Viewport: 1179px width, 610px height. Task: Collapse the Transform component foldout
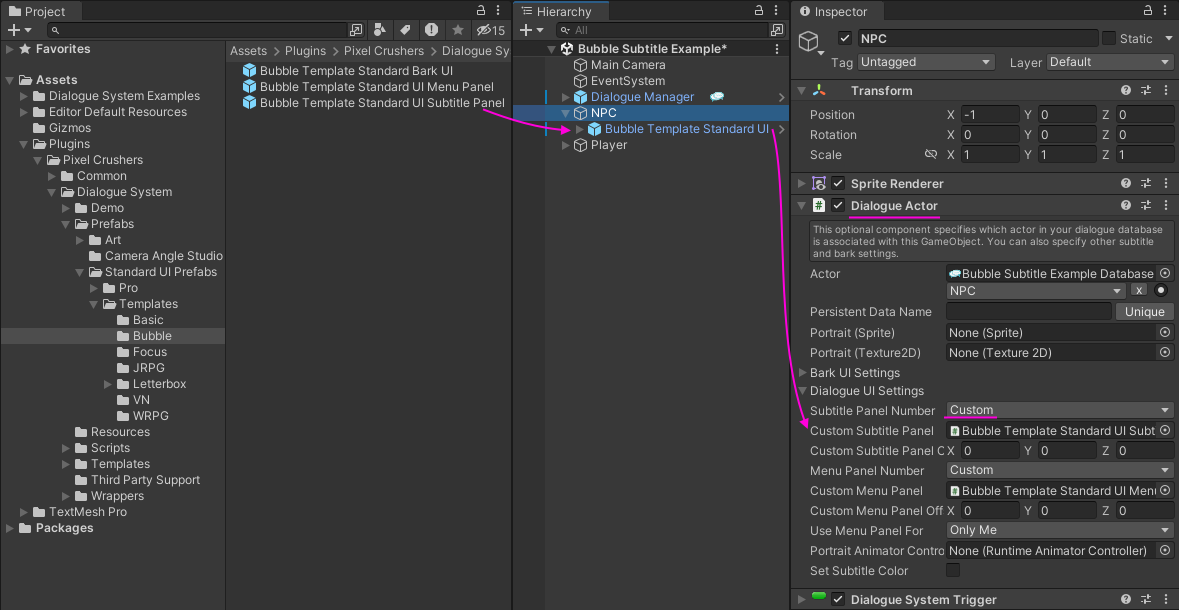tap(802, 90)
